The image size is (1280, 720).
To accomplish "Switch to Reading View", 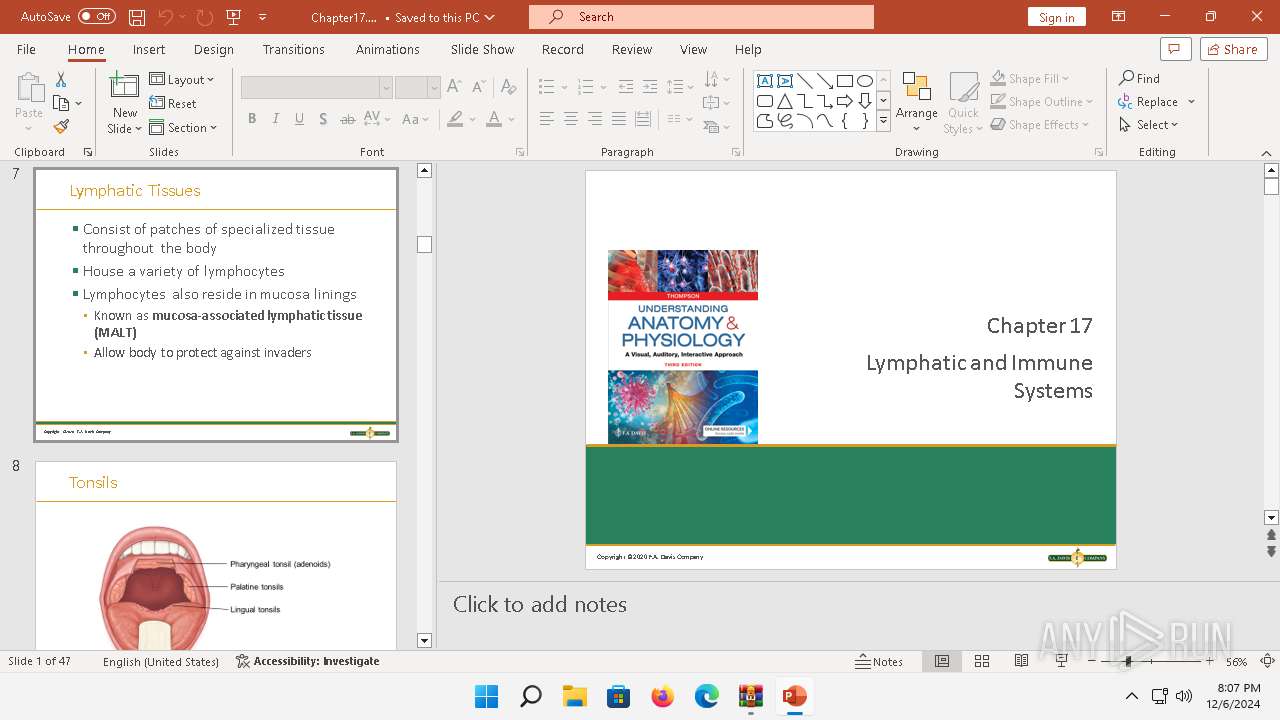I will coord(1021,661).
